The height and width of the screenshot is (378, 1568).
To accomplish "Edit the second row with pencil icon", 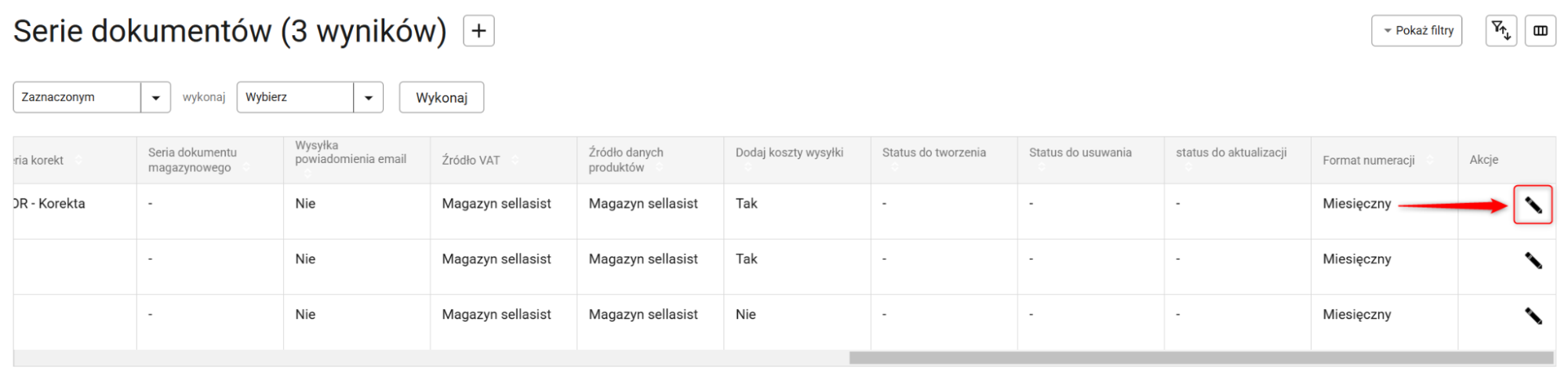I will coord(1533,260).
